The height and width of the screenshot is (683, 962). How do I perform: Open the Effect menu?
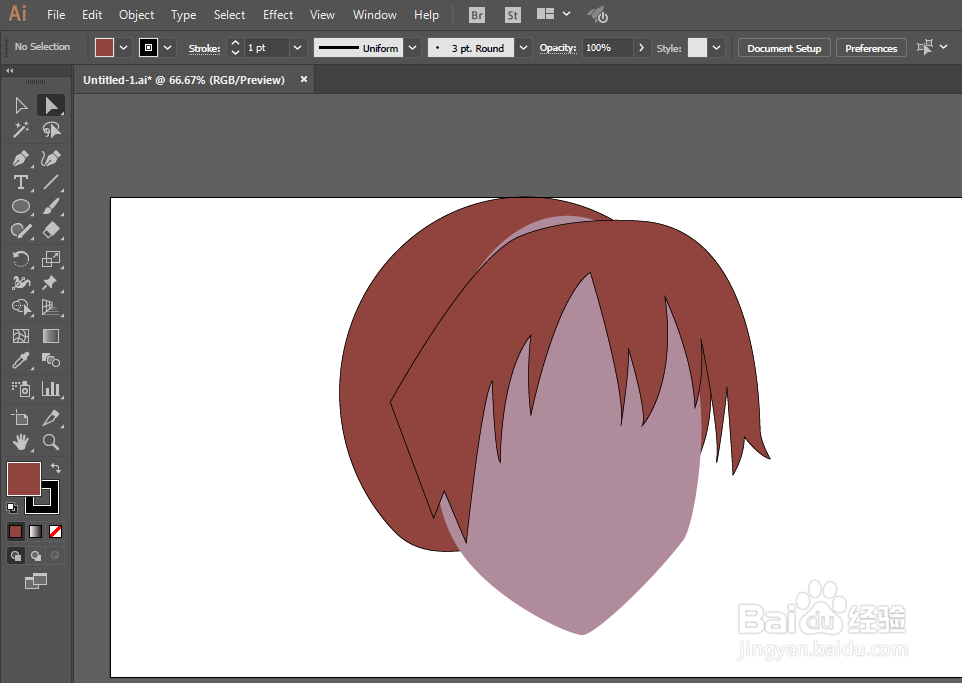[278, 15]
